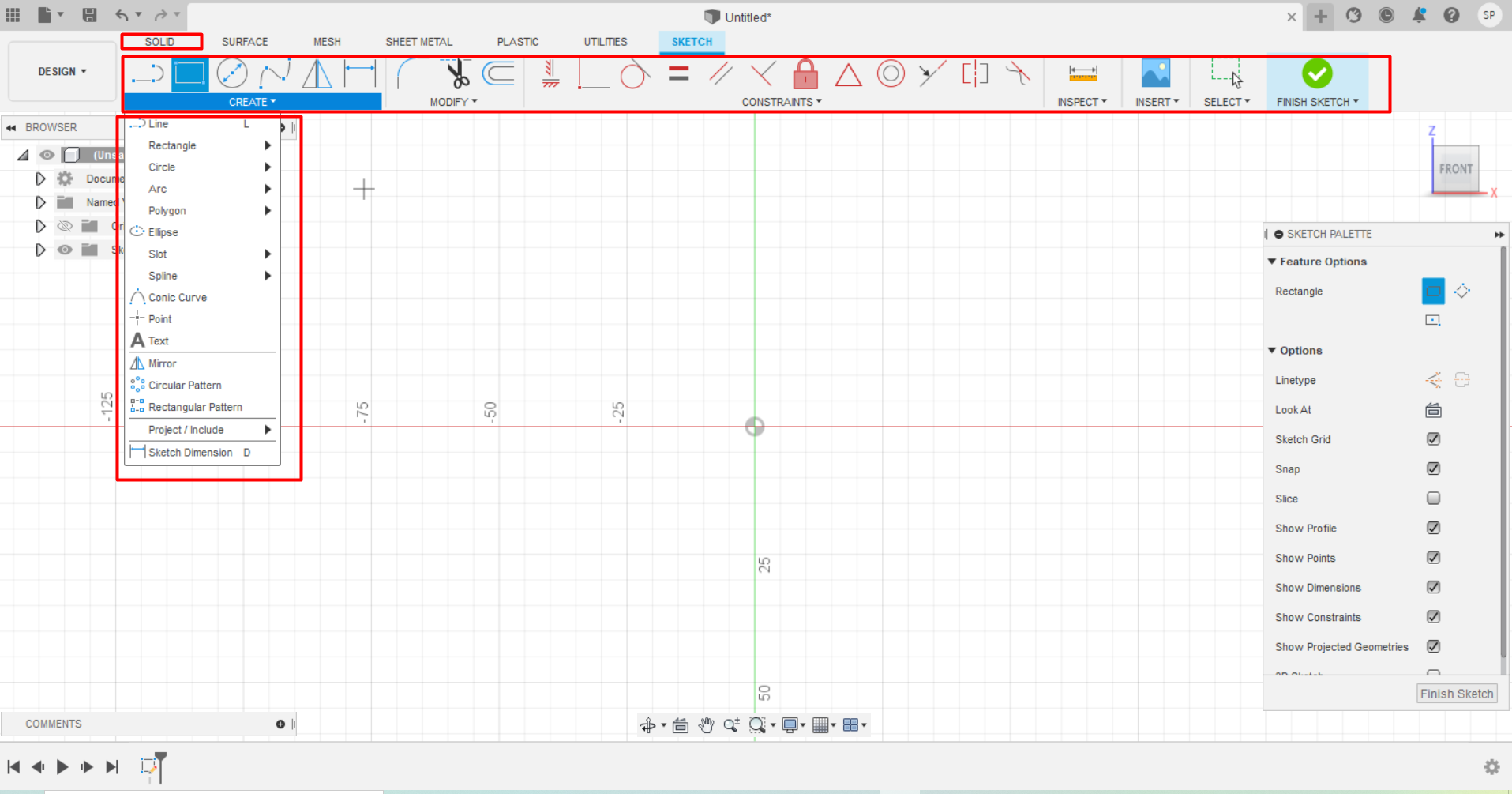Viewport: 1512px width, 794px height.
Task: Apply the Perpendicular constraint
Action: [763, 74]
